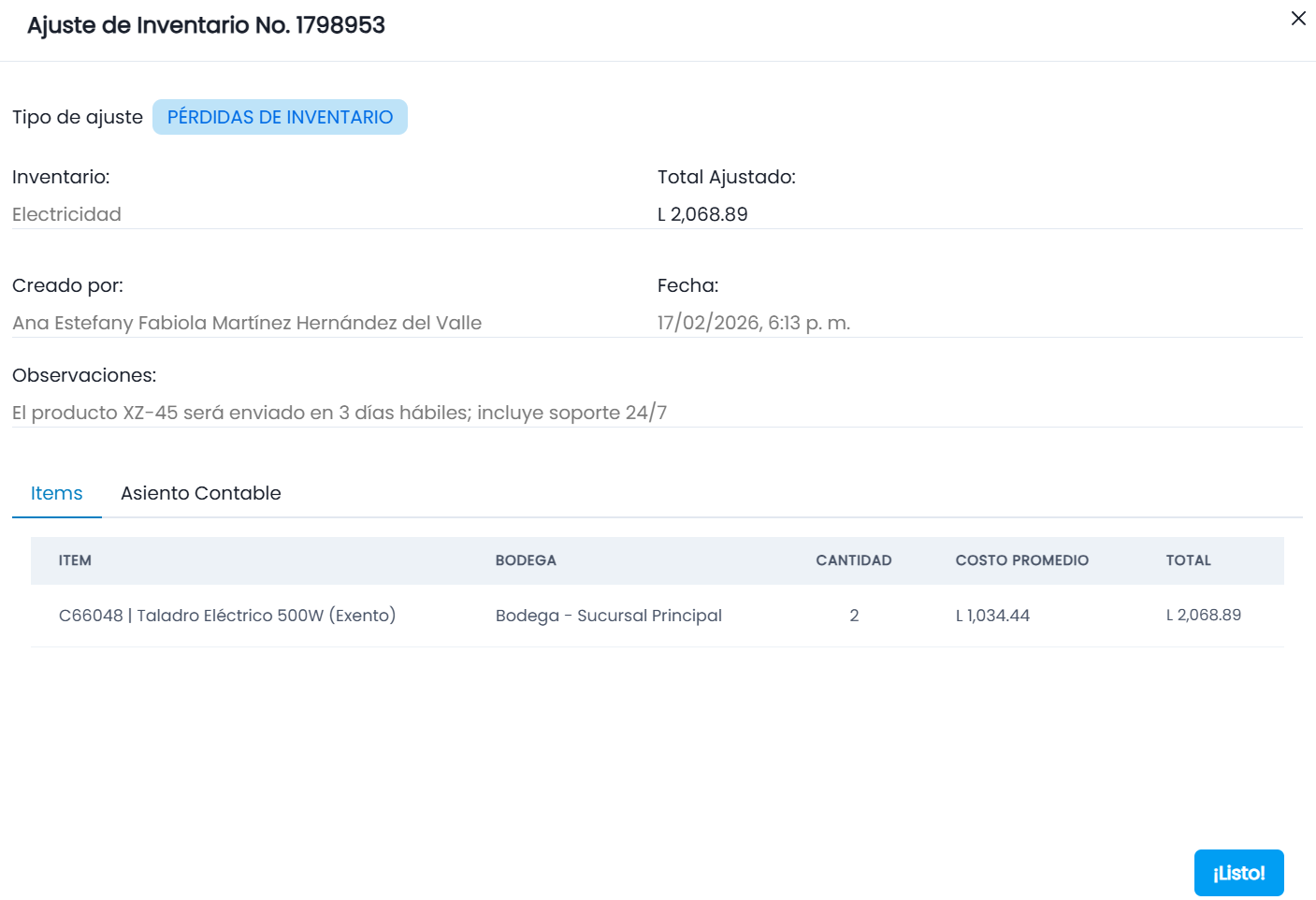Click the average cost L 1,034.44

(992, 616)
